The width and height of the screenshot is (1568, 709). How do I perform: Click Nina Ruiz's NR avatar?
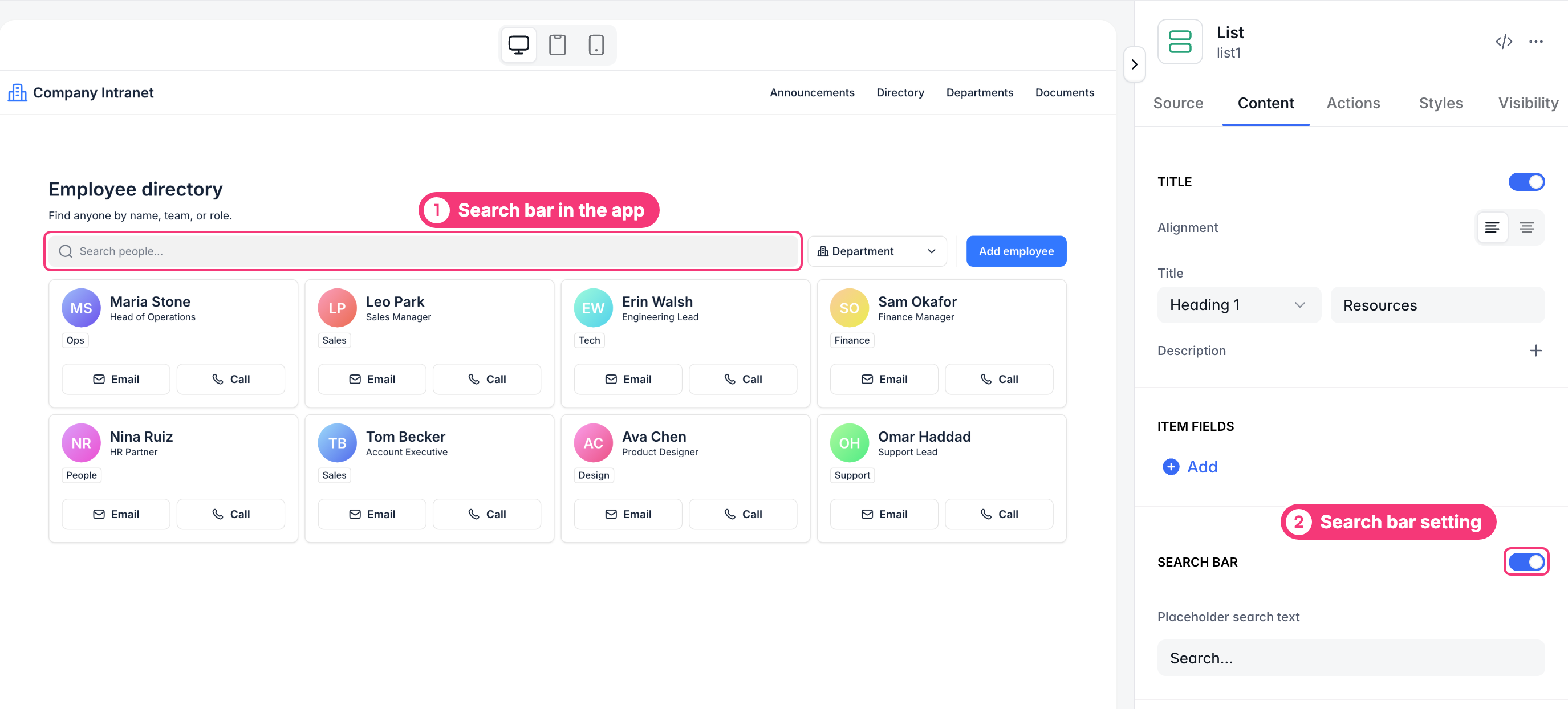click(x=81, y=443)
